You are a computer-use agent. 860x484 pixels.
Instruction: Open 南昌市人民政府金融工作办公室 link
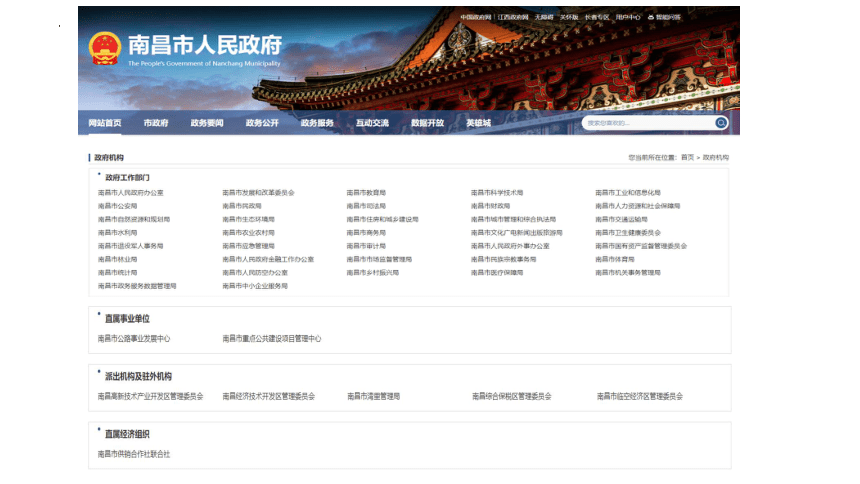(x=268, y=259)
